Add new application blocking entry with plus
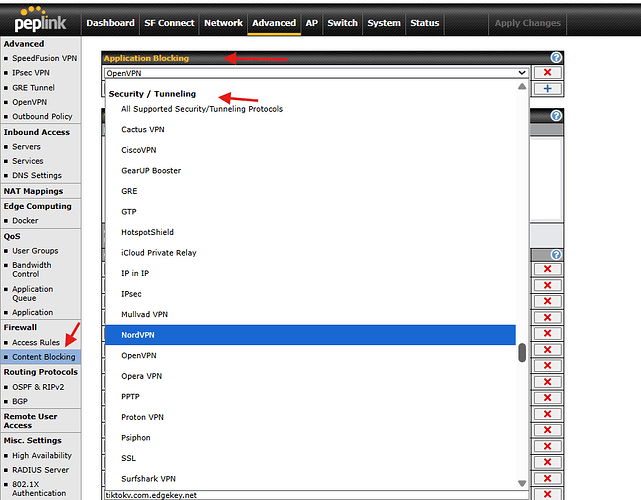Viewport: 641px width, 500px height. coord(547,89)
